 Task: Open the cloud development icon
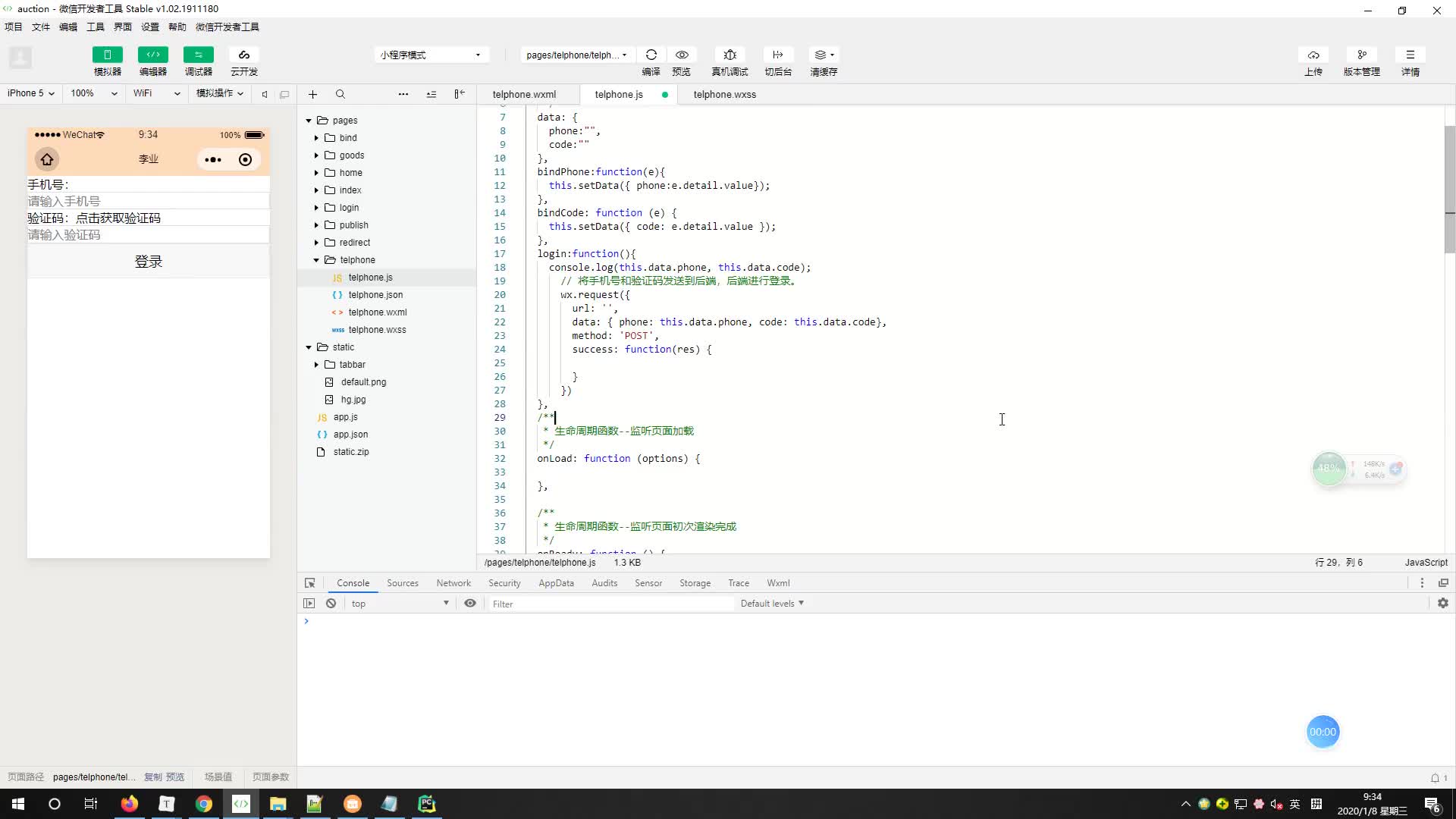tap(243, 55)
